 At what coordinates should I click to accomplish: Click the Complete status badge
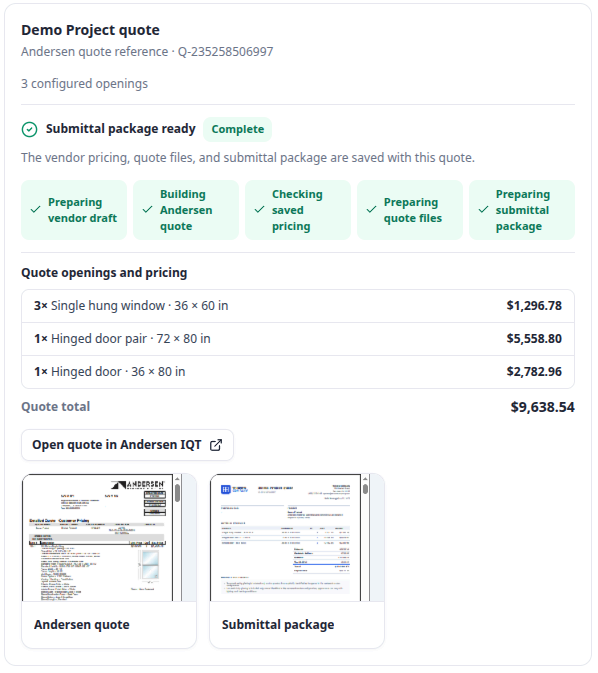coord(237,130)
